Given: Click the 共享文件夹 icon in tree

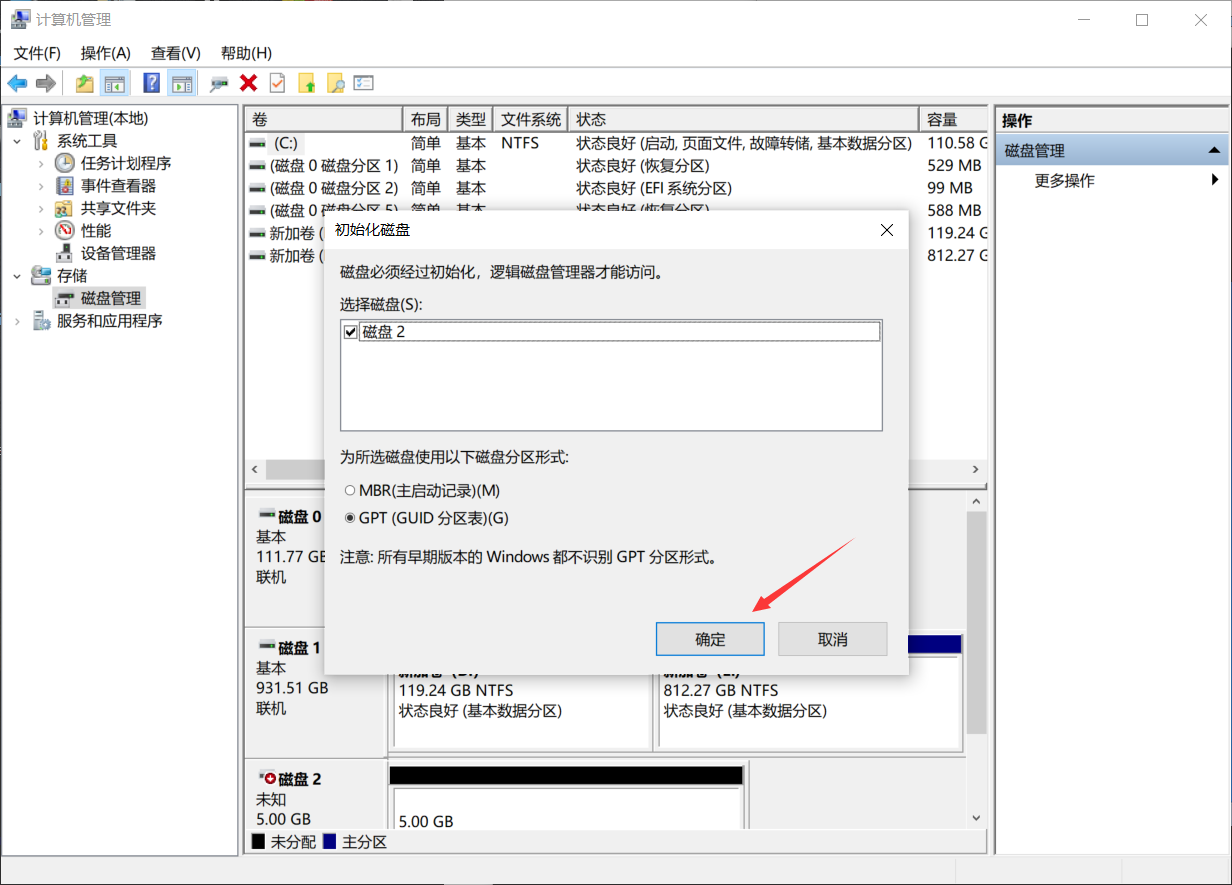Looking at the screenshot, I should click(65, 209).
